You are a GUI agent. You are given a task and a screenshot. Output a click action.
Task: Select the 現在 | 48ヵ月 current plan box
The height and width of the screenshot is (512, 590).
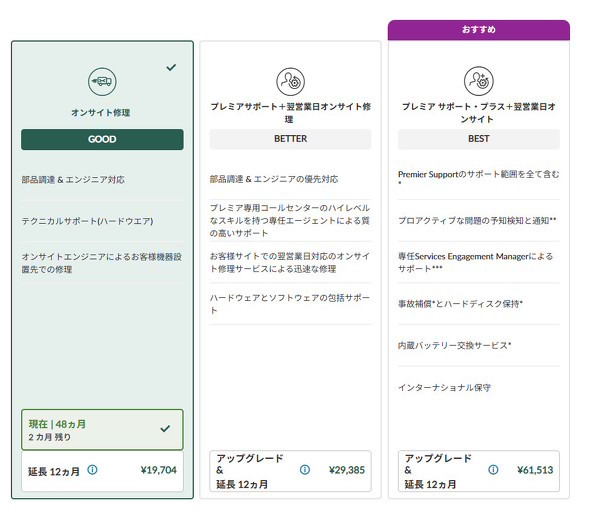[102, 430]
